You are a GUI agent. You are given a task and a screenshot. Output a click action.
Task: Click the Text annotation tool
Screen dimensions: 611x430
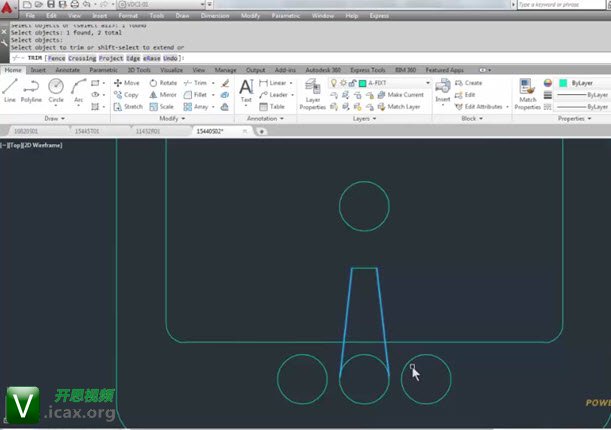pyautogui.click(x=246, y=90)
